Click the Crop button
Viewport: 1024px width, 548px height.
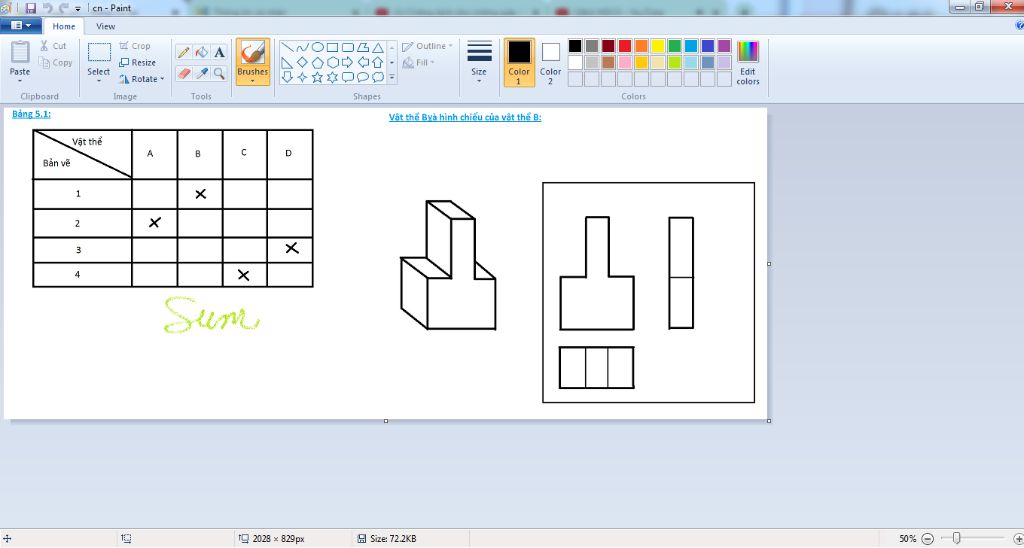[135, 46]
